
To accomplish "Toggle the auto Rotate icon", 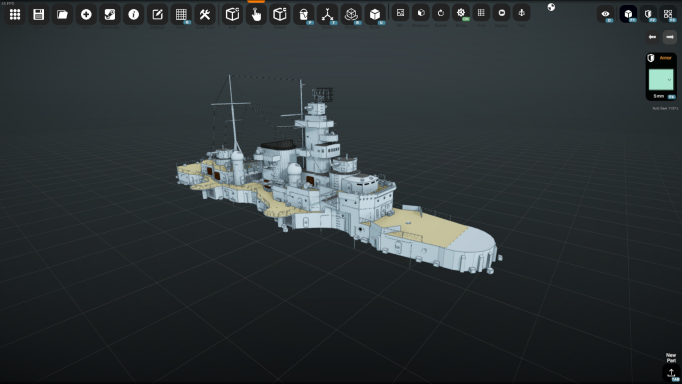I will (441, 13).
